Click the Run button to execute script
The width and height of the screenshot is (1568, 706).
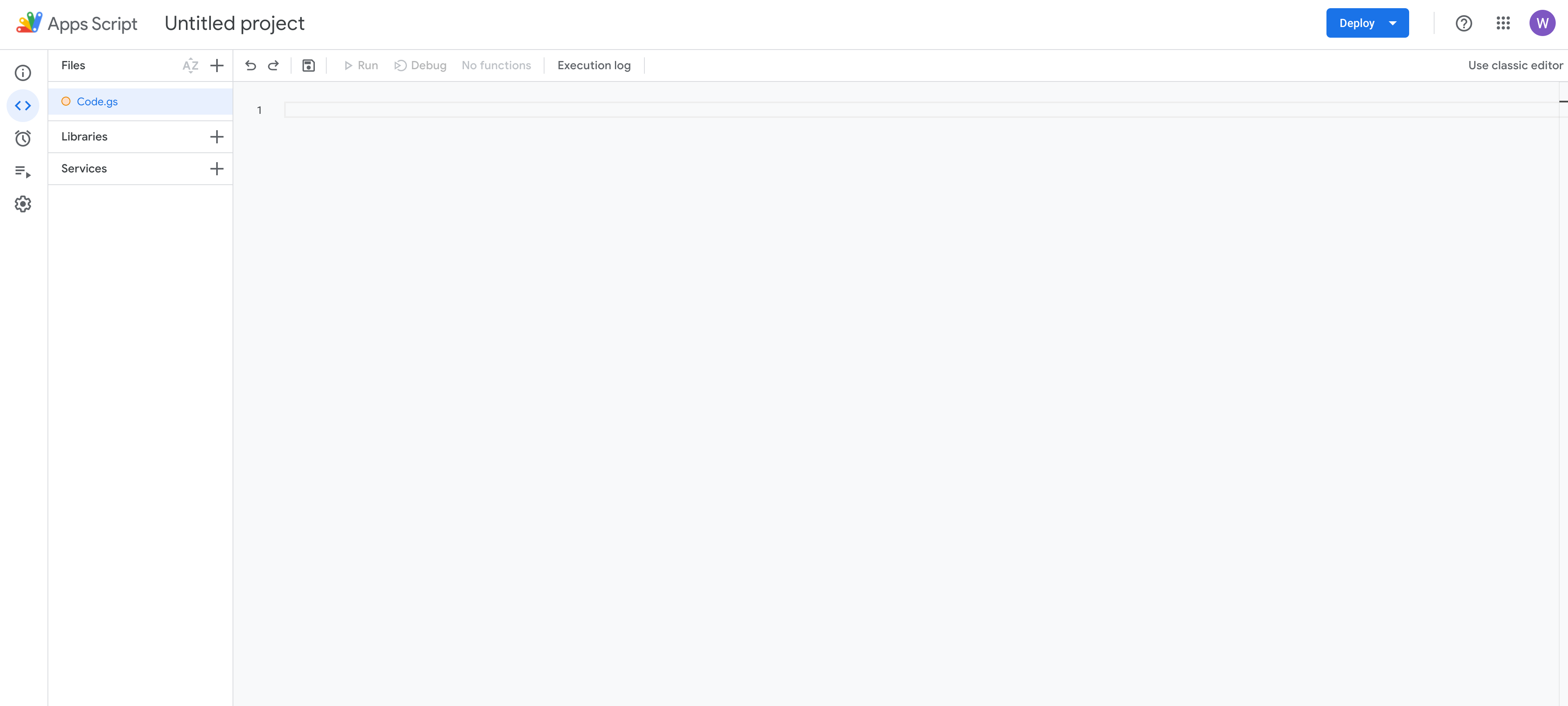point(360,65)
